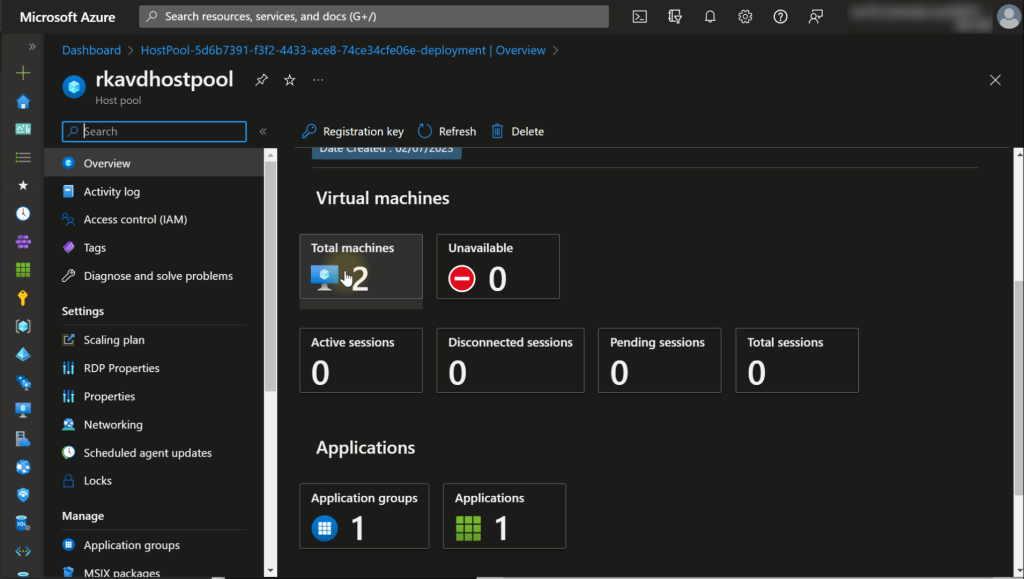Viewport: 1024px width, 579px height.
Task: Open portal settings gear icon
Action: tap(745, 17)
